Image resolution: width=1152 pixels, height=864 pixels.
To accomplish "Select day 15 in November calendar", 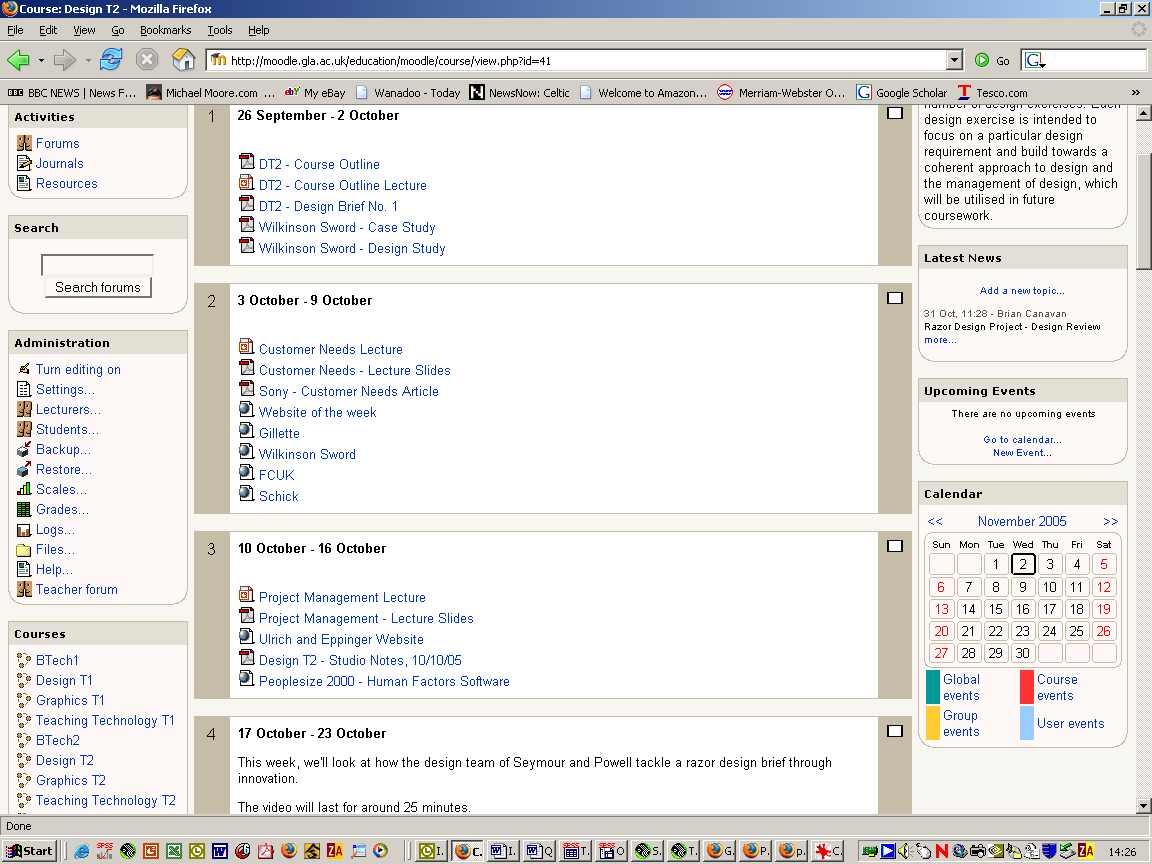I will [x=996, y=609].
